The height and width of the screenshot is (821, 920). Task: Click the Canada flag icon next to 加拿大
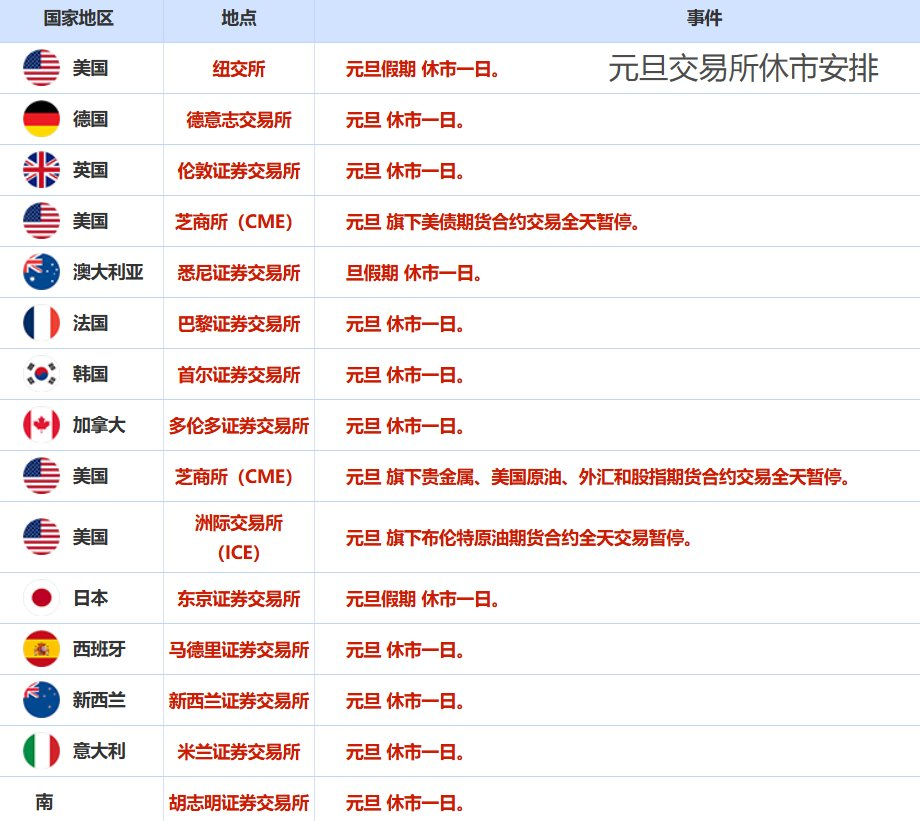point(39,425)
